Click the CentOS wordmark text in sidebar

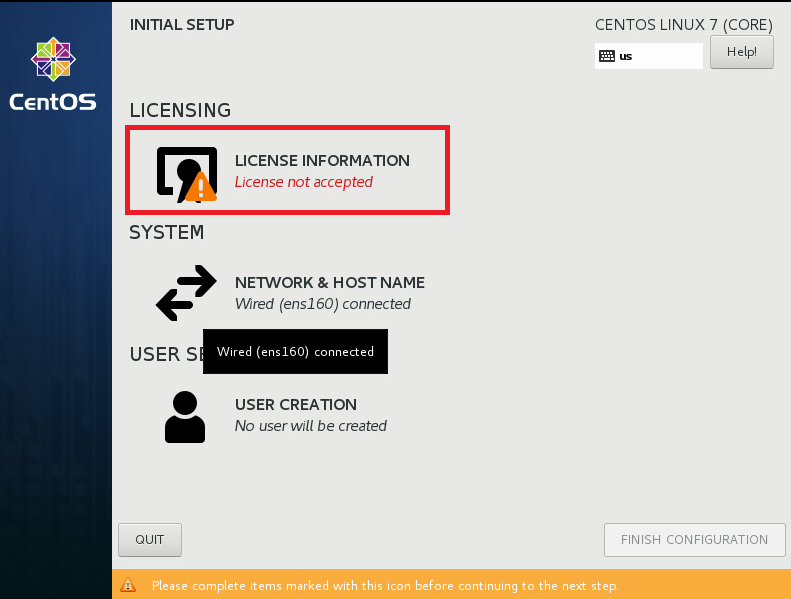click(x=53, y=102)
